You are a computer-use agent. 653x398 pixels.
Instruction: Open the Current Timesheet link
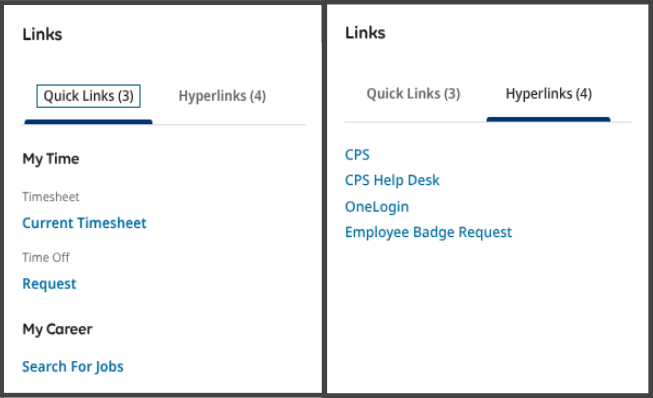(x=84, y=223)
